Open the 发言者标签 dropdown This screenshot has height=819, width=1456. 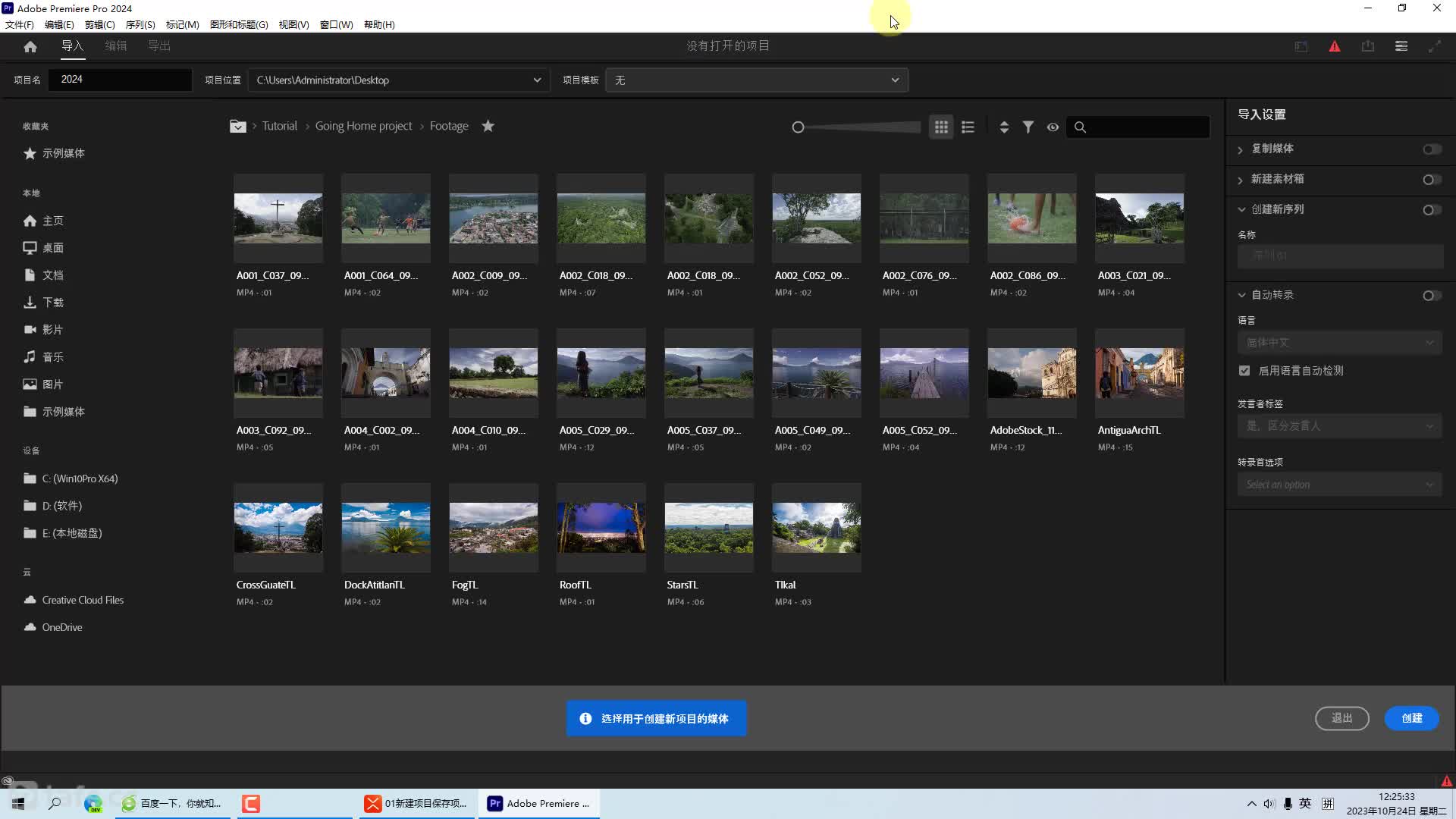1340,426
